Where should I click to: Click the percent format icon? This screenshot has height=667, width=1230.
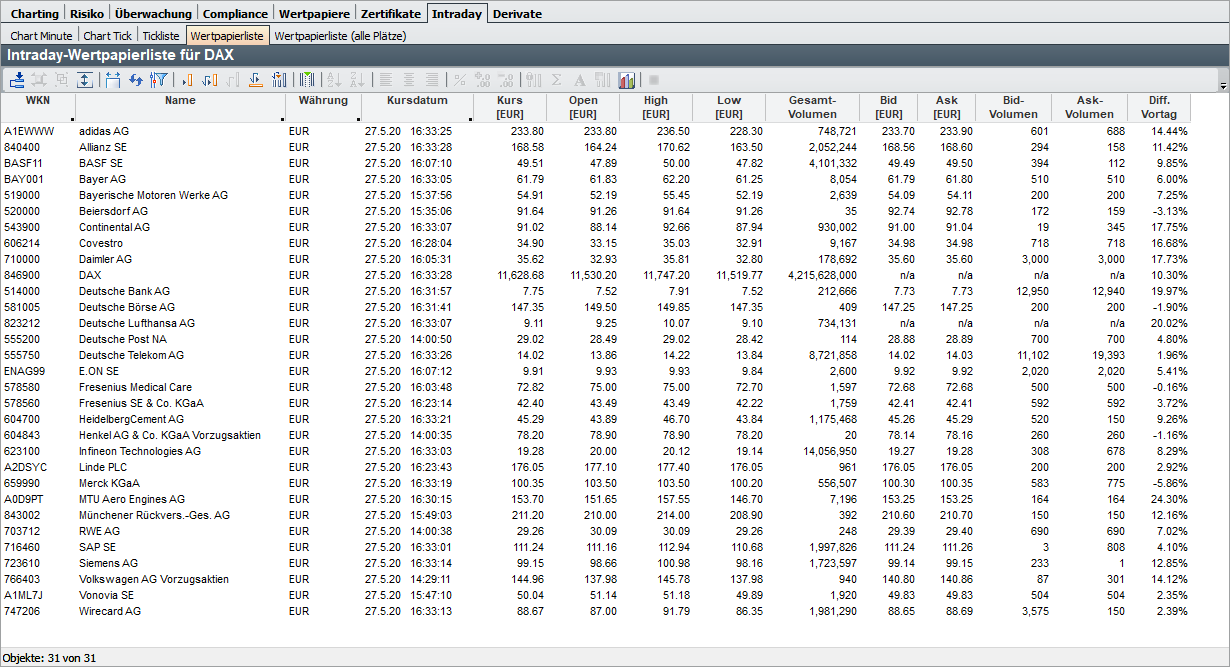(460, 80)
